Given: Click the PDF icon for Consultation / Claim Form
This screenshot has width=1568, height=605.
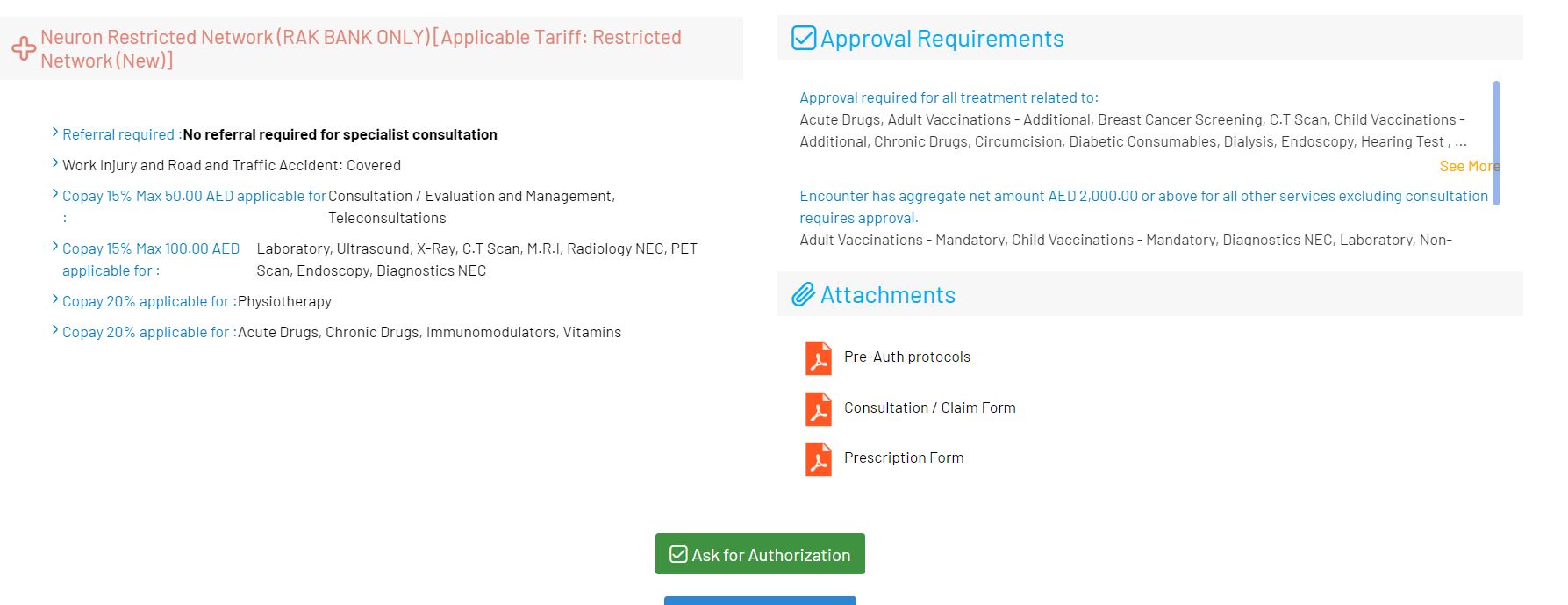Looking at the screenshot, I should point(818,408).
